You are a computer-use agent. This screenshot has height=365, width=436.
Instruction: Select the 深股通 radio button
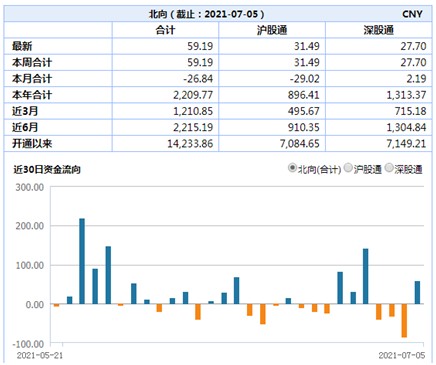(389, 168)
